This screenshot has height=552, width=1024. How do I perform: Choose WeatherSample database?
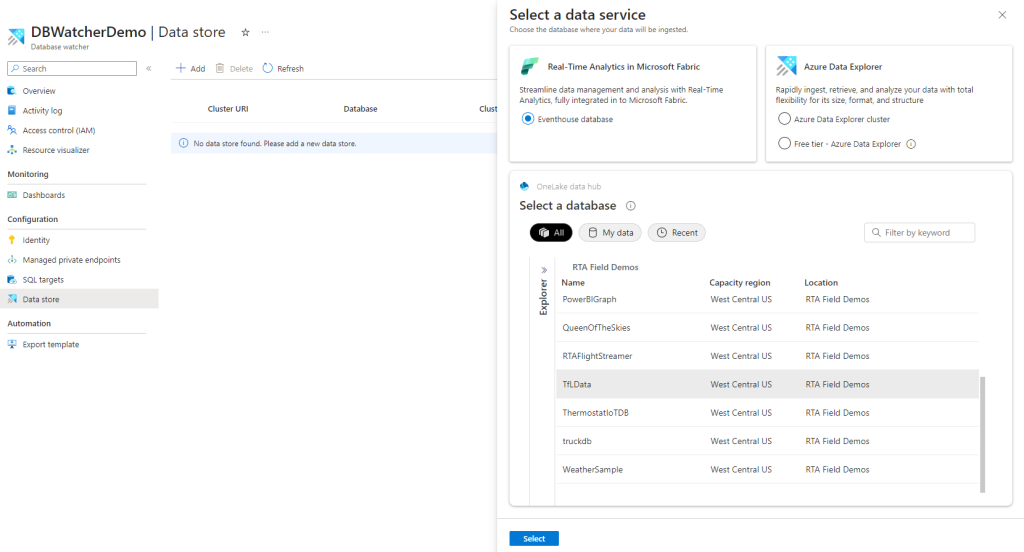click(767, 470)
